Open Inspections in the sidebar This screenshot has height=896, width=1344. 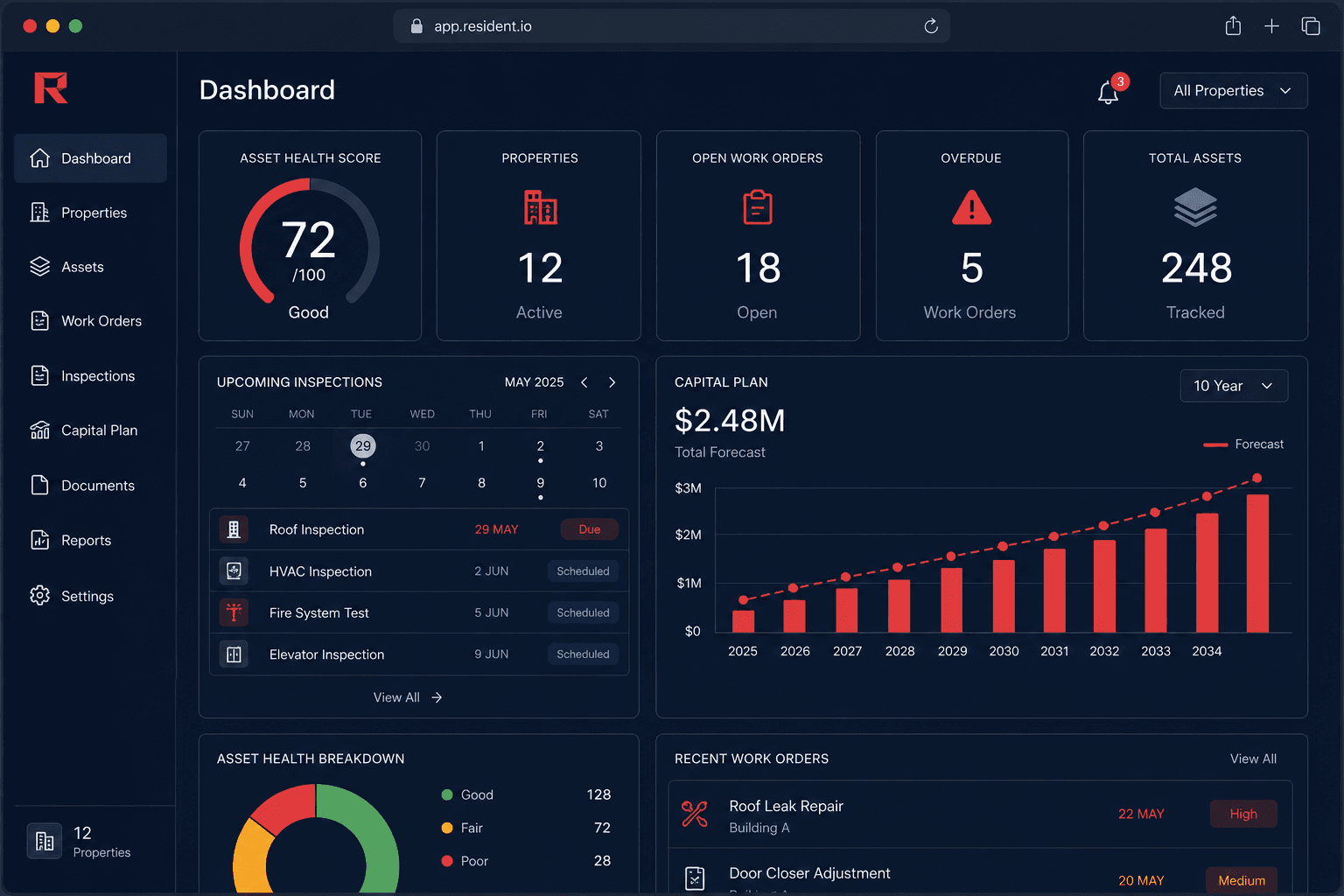tap(90, 376)
